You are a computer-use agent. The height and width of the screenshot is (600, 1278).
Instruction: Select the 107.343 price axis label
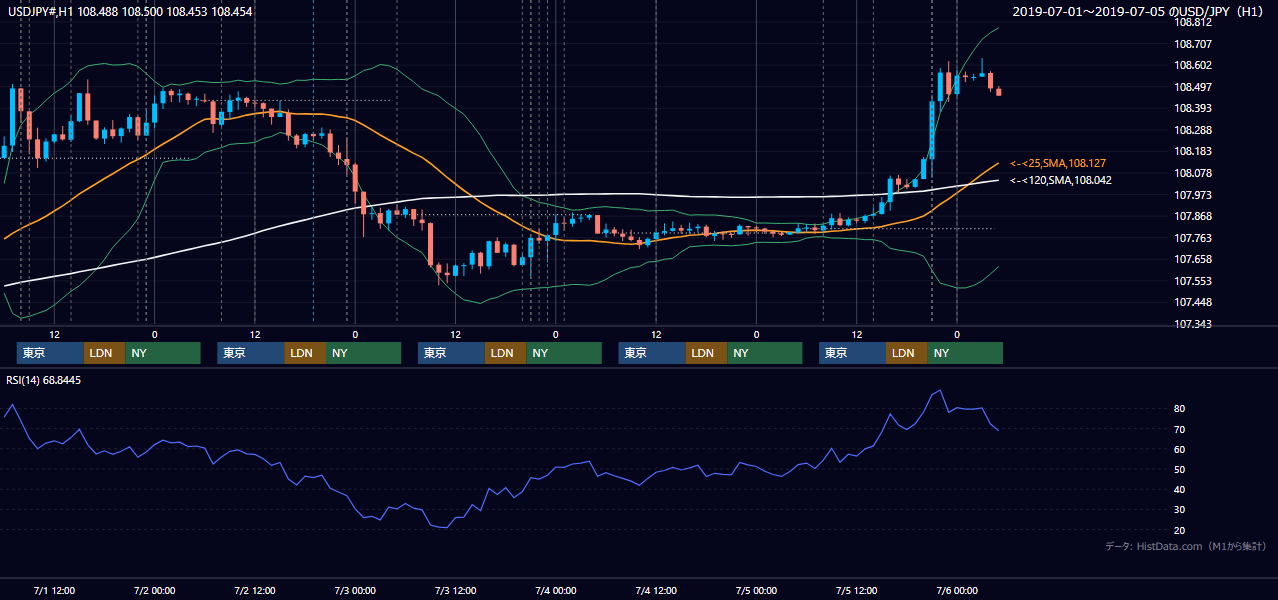point(1193,324)
